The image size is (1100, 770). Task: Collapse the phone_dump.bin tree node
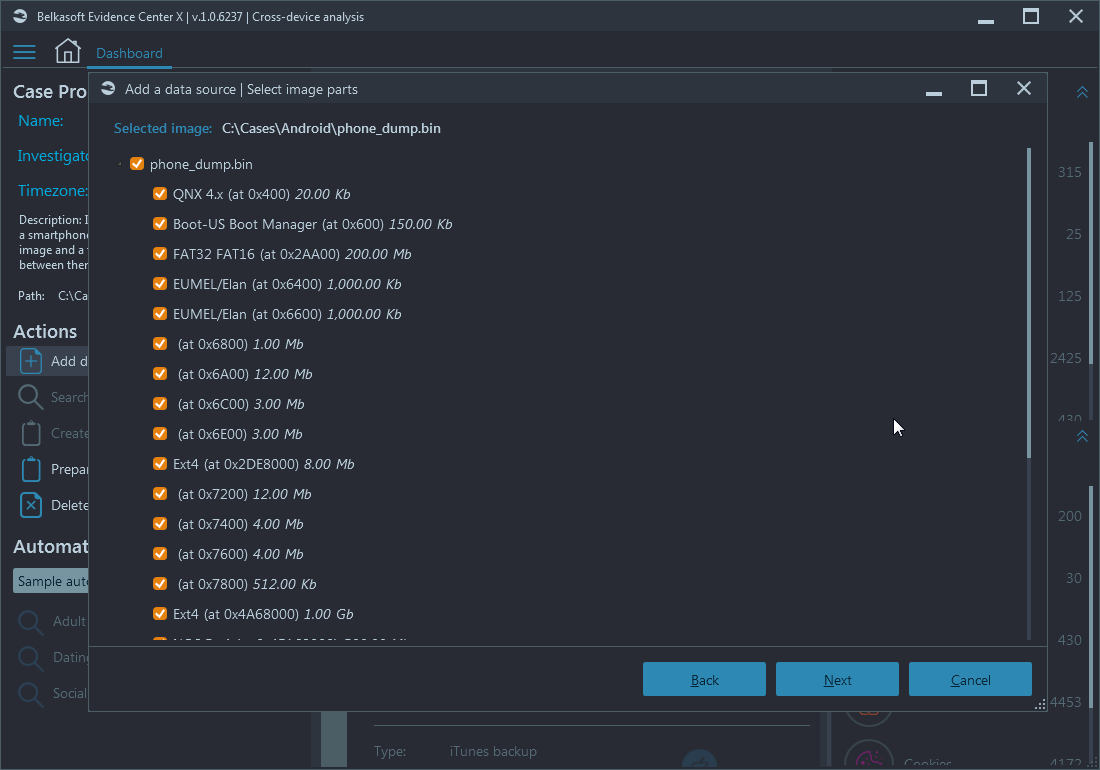tap(119, 164)
